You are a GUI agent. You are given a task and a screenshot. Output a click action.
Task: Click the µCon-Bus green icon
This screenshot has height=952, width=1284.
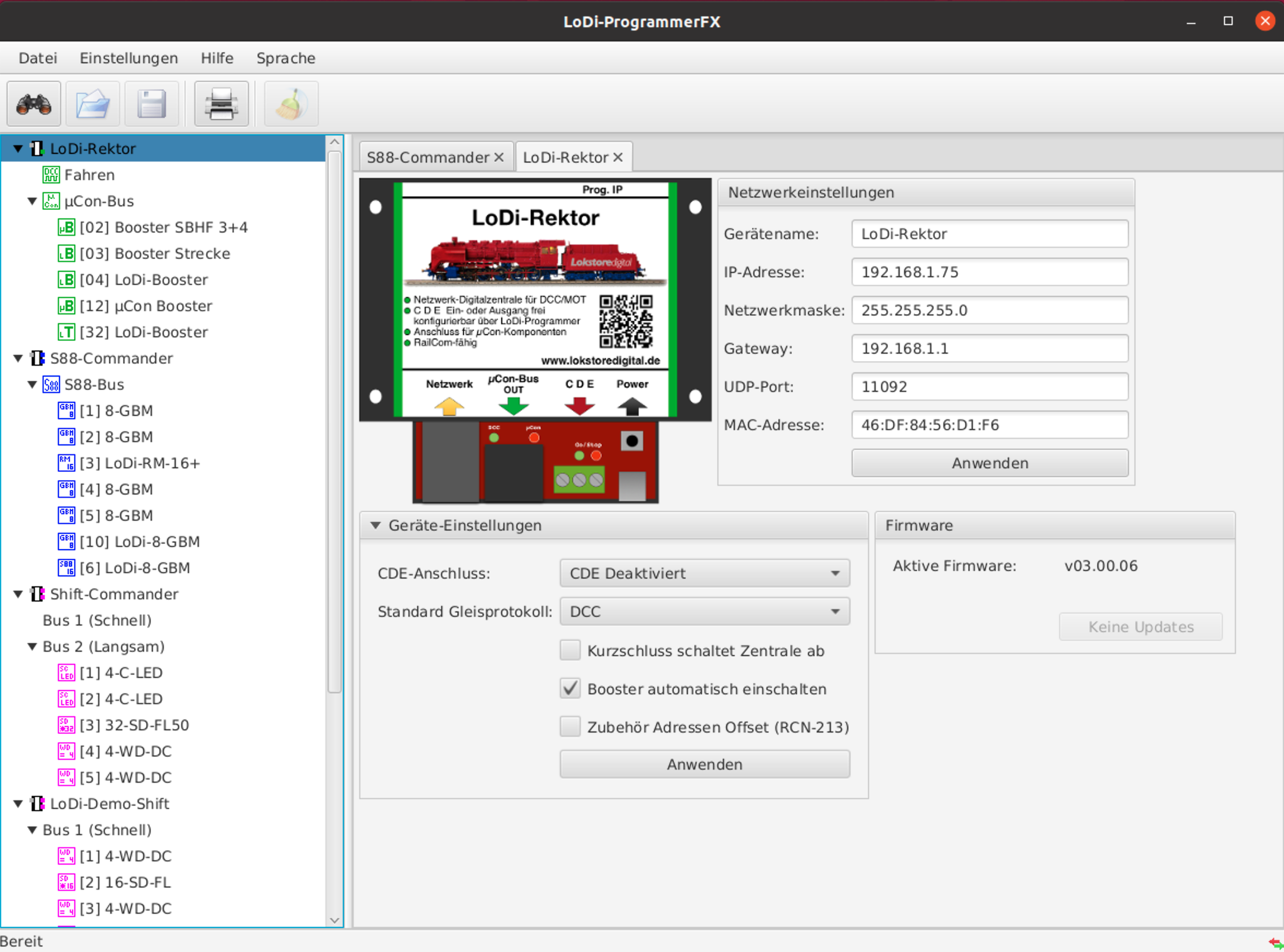click(51, 201)
